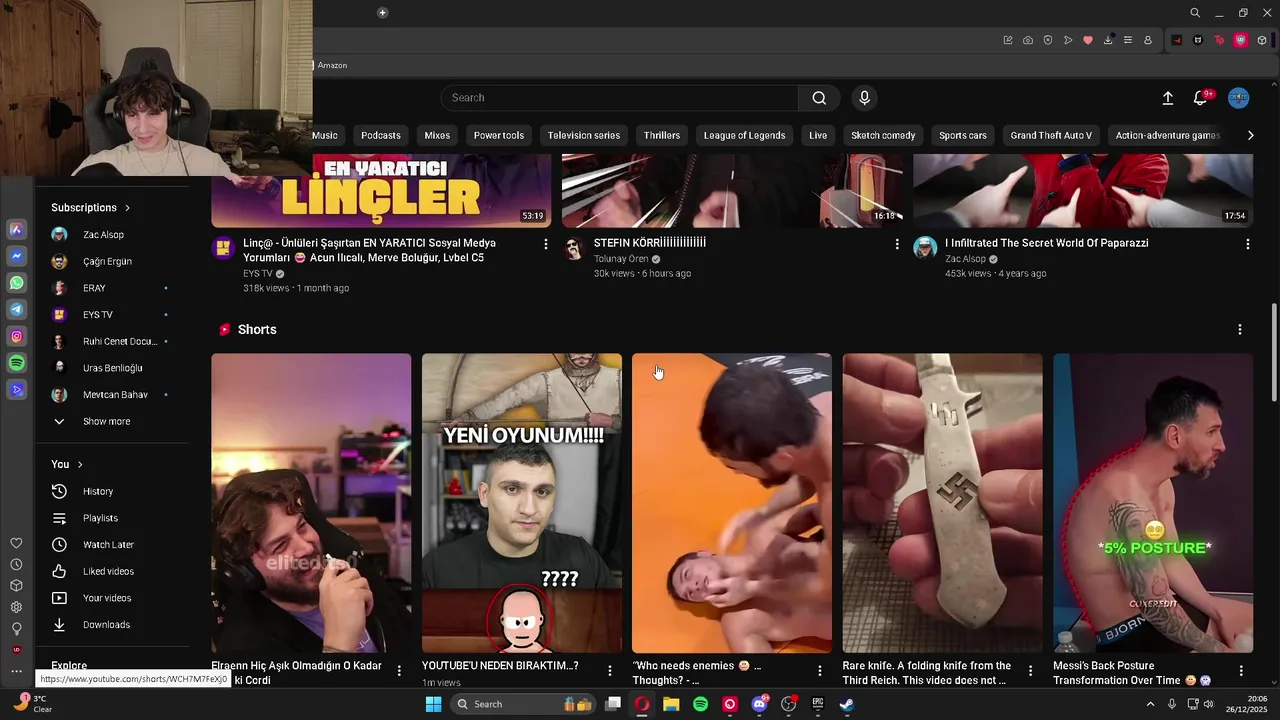The height and width of the screenshot is (720, 1280).
Task: Open Steam from the taskbar
Action: point(846,704)
